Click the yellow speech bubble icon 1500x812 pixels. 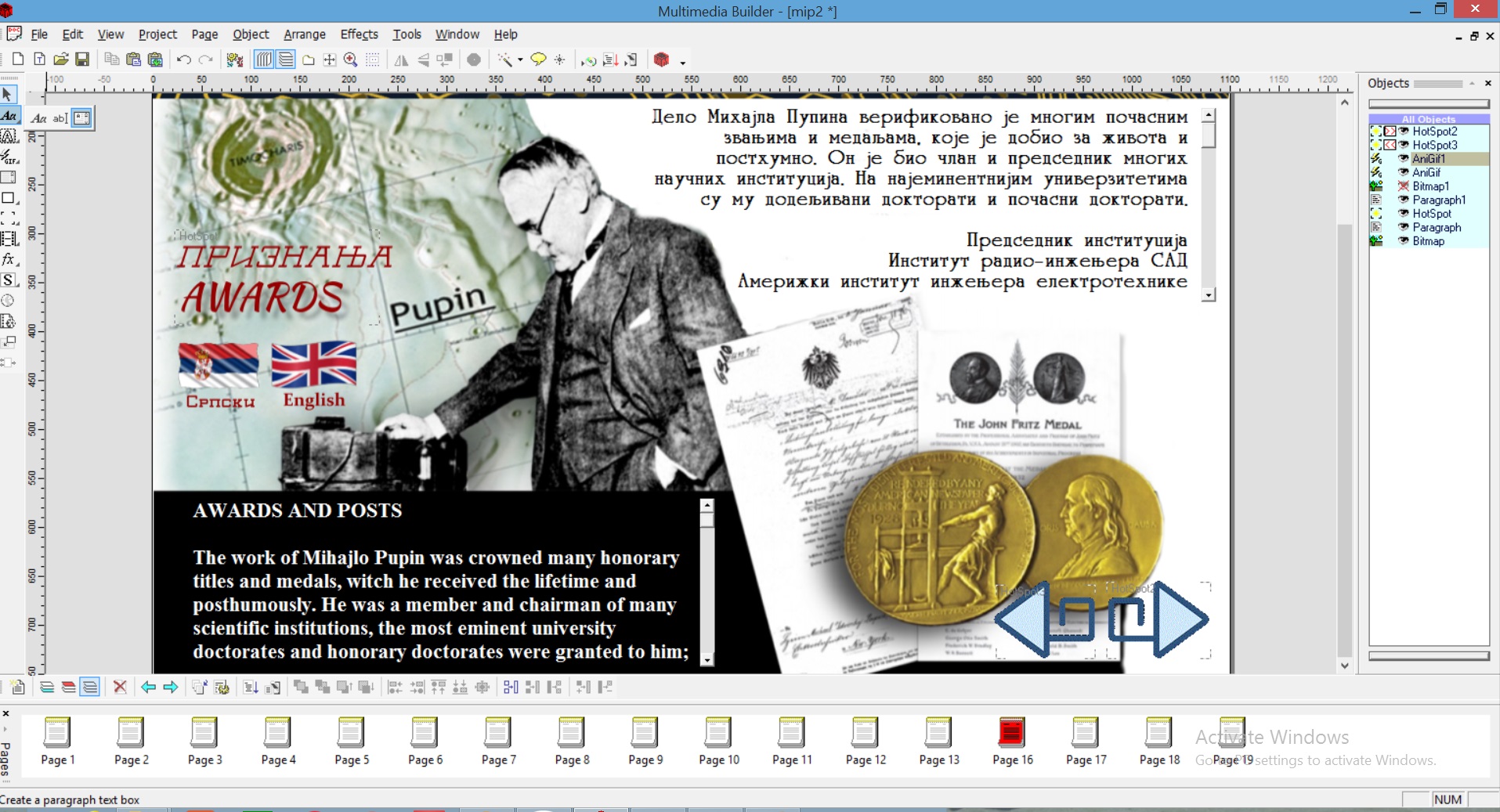pyautogui.click(x=538, y=60)
